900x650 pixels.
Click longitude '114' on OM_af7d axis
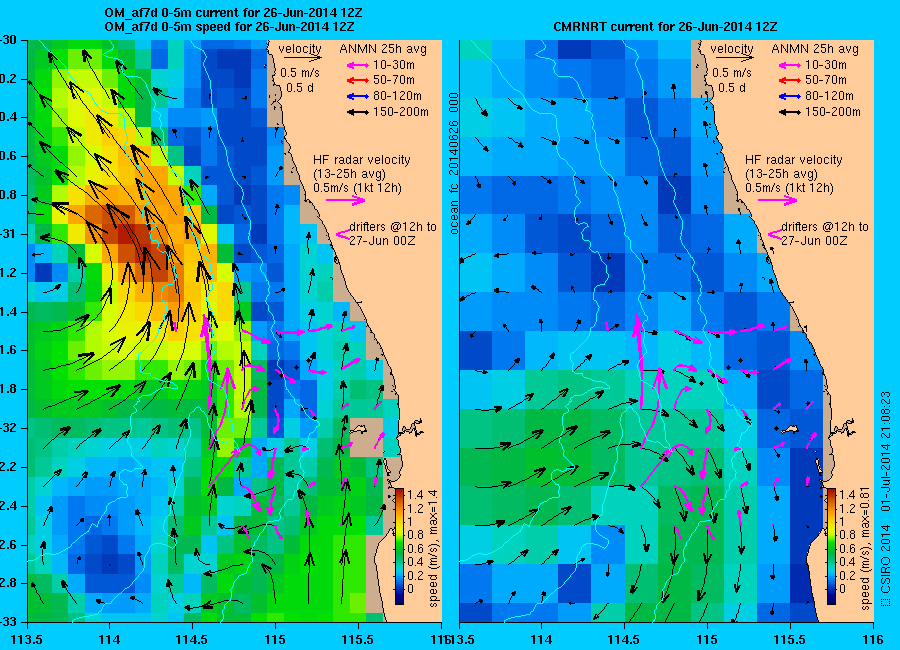click(x=109, y=639)
